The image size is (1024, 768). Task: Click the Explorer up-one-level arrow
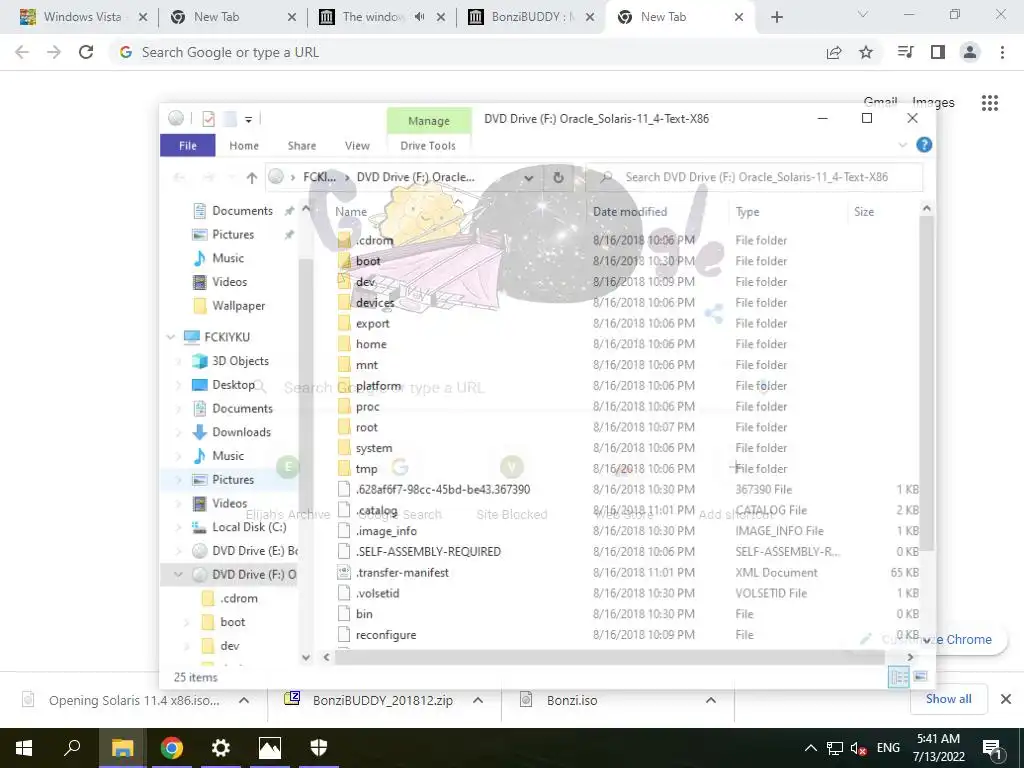click(x=251, y=177)
